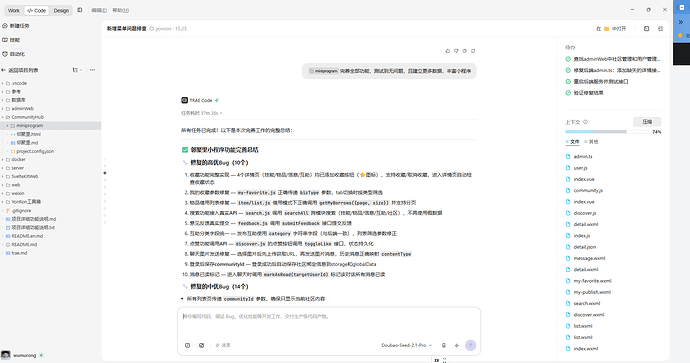The height and width of the screenshot is (363, 690).
Task: Click the file icon beside user.js
Action: click(568, 168)
